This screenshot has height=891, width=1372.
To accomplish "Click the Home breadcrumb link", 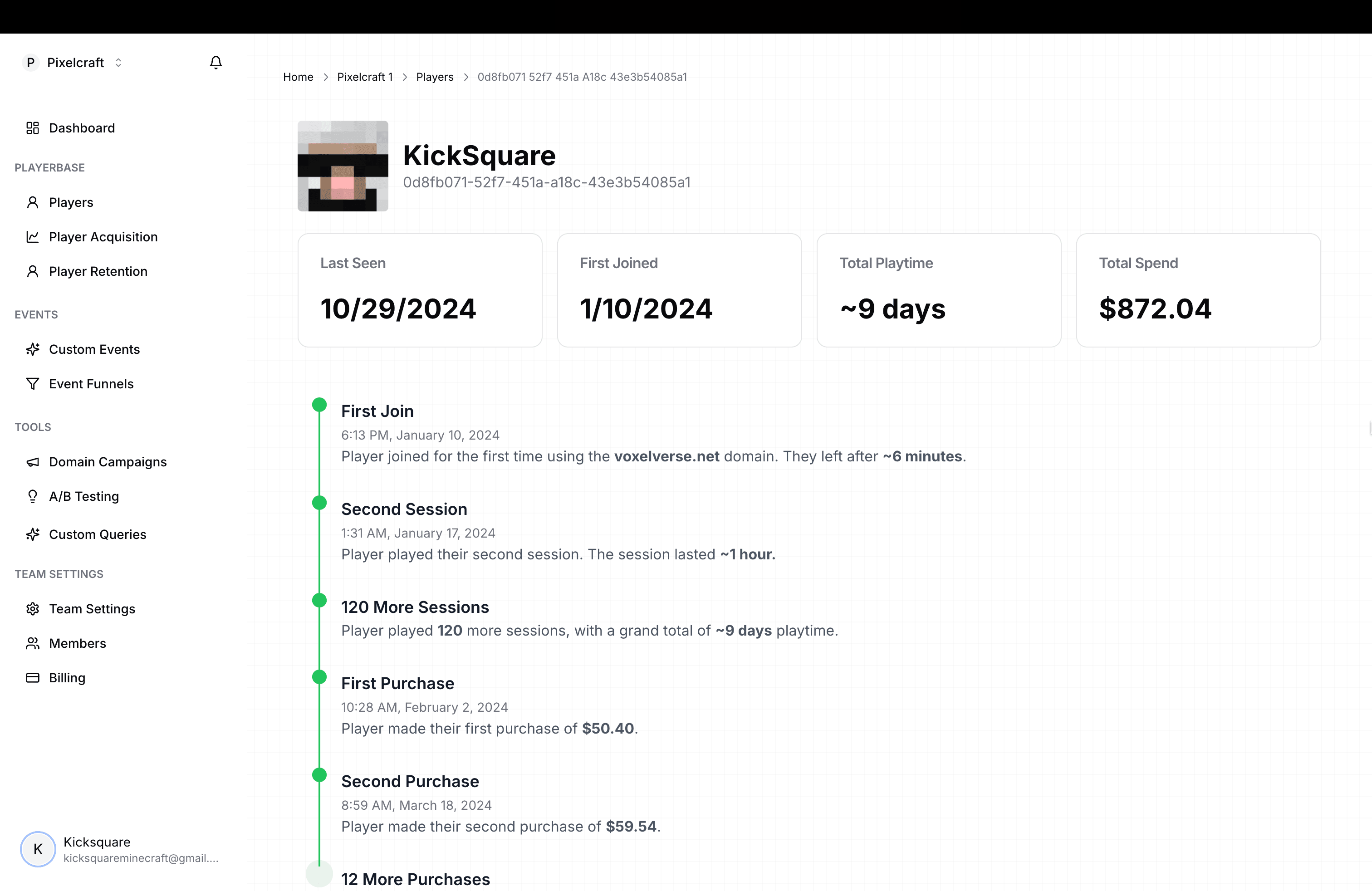I will pos(298,77).
